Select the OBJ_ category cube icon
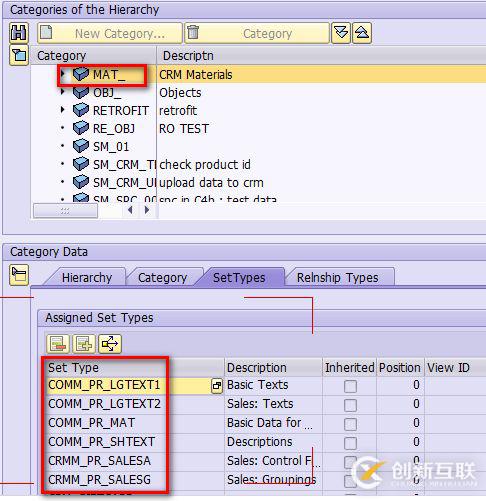 pos(80,92)
